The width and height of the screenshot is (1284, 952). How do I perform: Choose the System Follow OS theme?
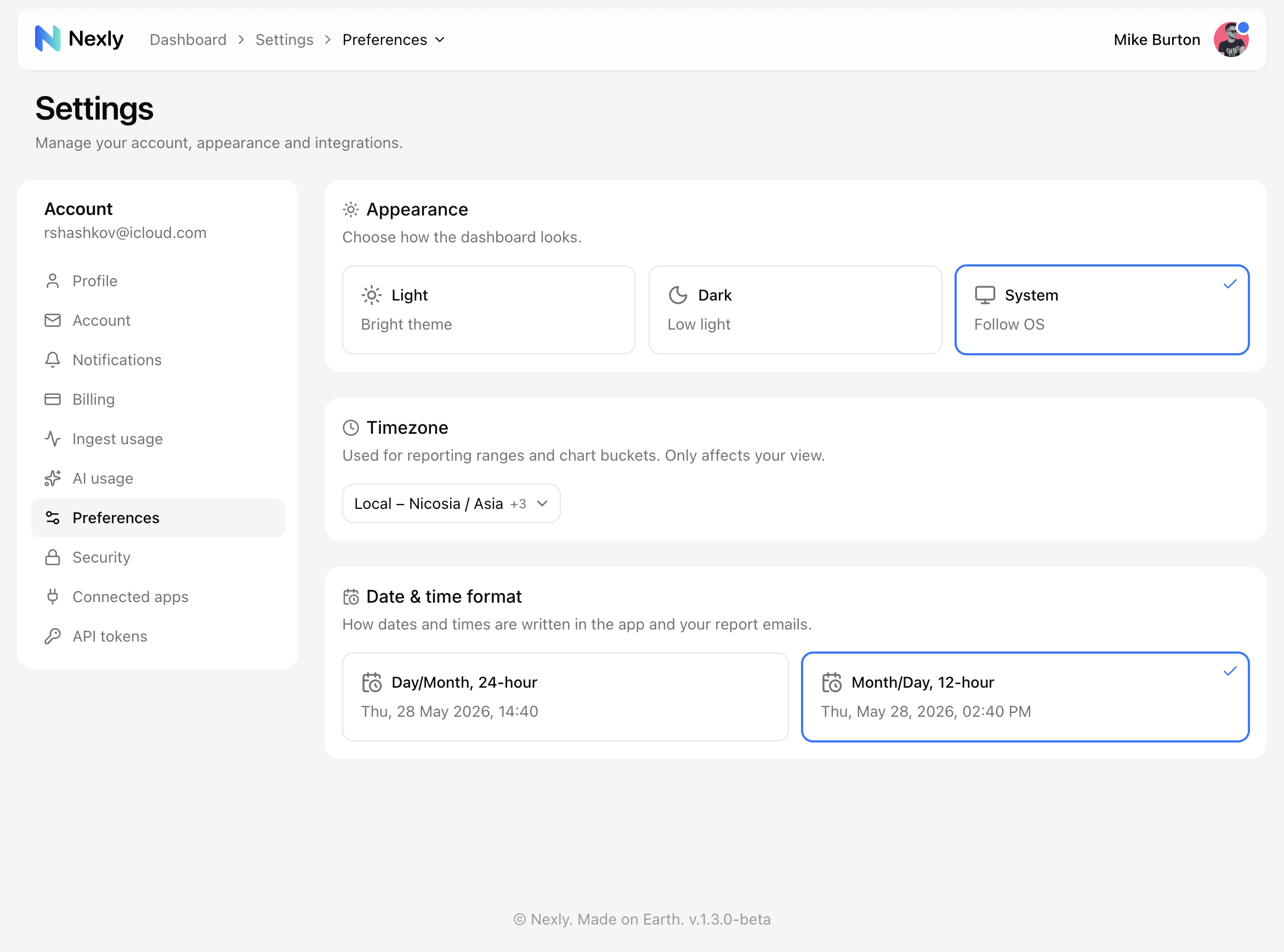(1101, 310)
